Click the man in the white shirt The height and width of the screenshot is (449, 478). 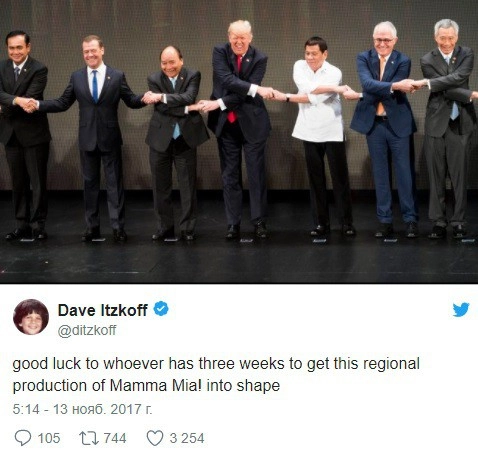(x=320, y=133)
